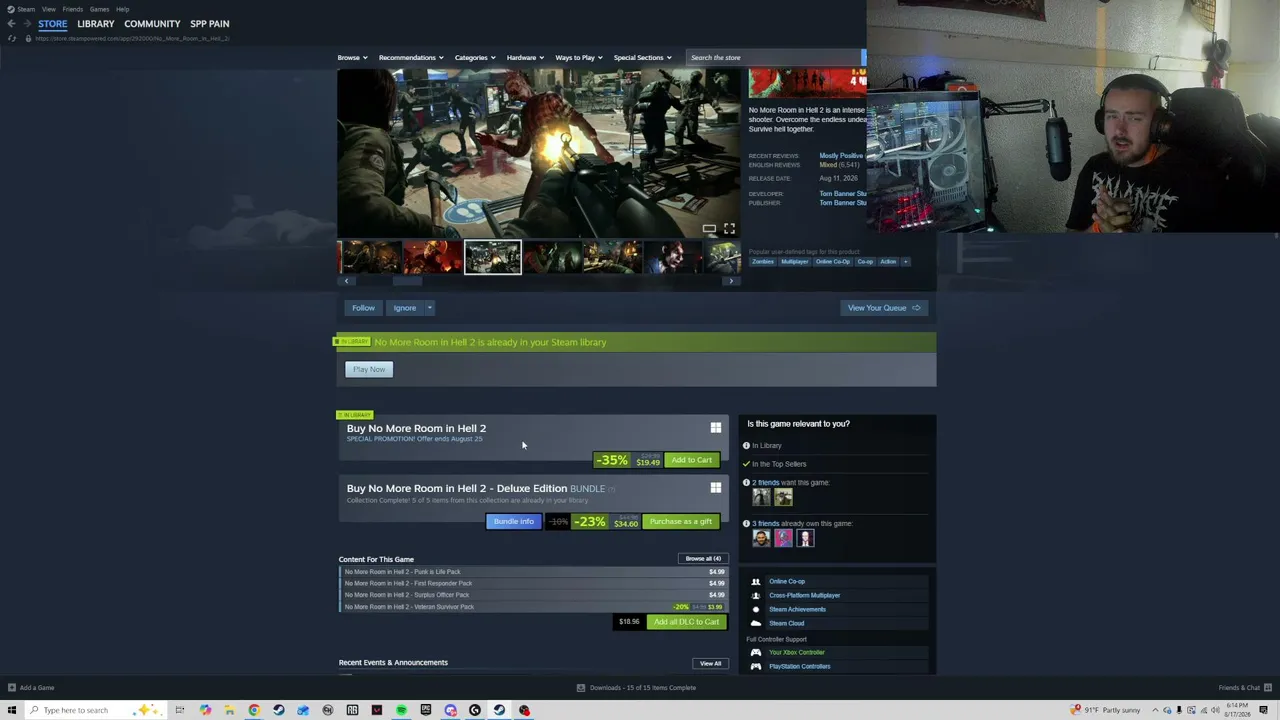Screen dimensions: 1280x720
Task: Toggle fullscreen on the screenshot viewer
Action: pyautogui.click(x=729, y=229)
